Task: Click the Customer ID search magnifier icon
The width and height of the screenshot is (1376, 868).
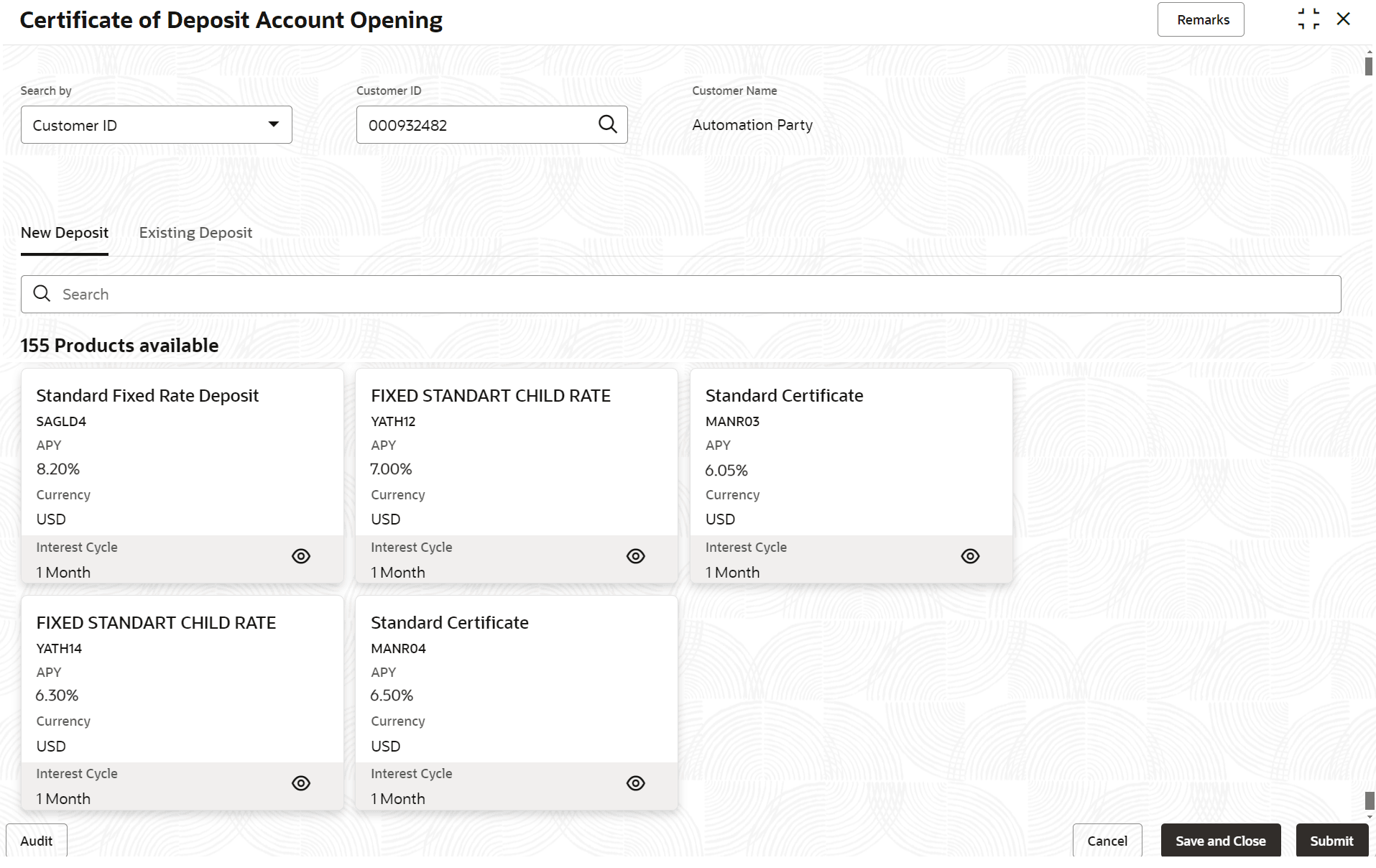Action: click(607, 124)
